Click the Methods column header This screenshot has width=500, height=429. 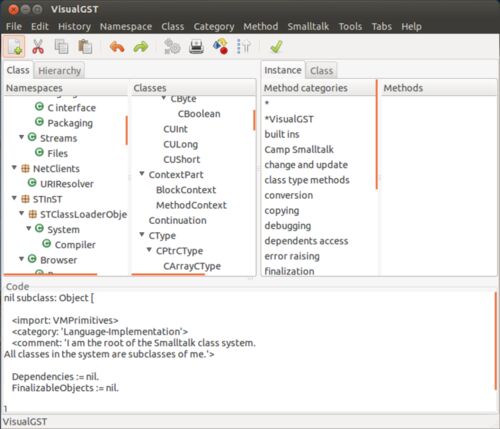click(x=438, y=88)
